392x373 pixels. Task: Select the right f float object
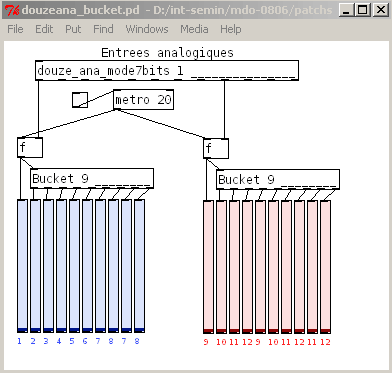click(216, 148)
